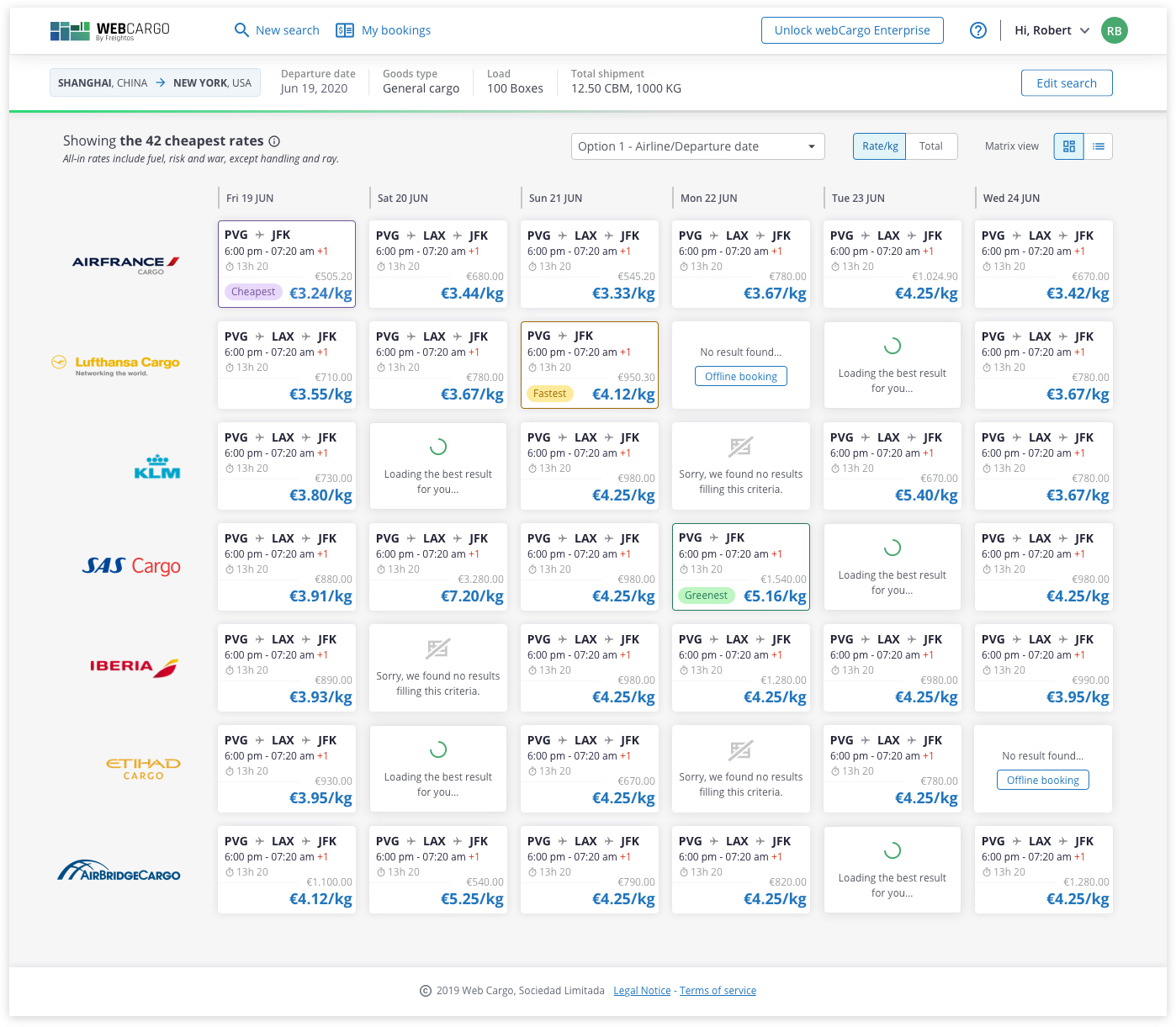Switch to list view icon
Viewport: 1176px width, 1027px height.
1098,146
